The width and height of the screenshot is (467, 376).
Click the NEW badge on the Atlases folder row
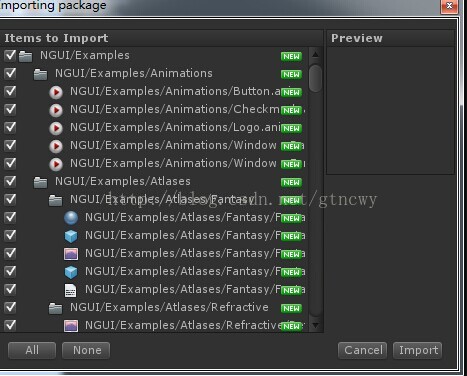[x=291, y=182]
